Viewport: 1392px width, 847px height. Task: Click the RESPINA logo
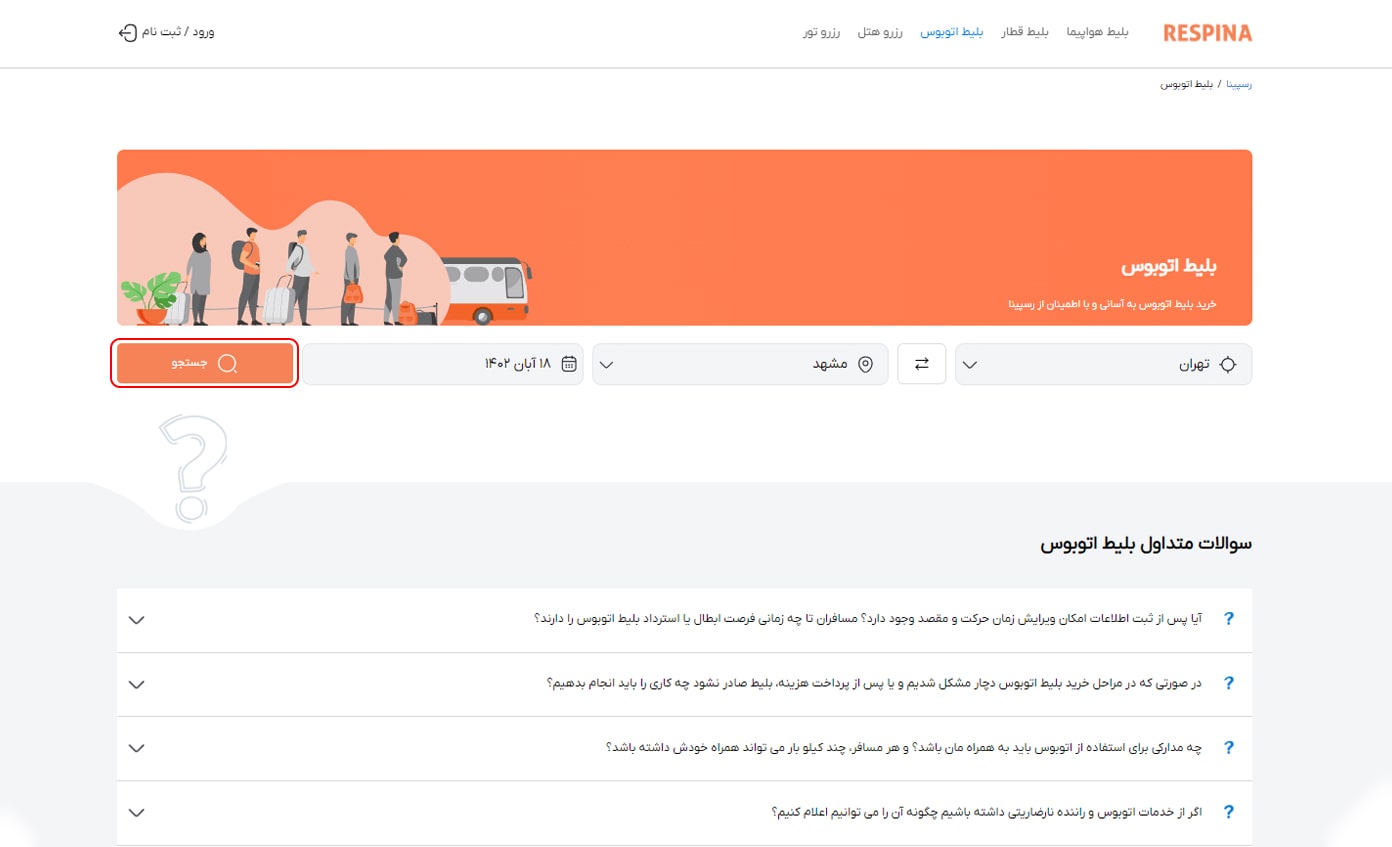[x=1206, y=32]
